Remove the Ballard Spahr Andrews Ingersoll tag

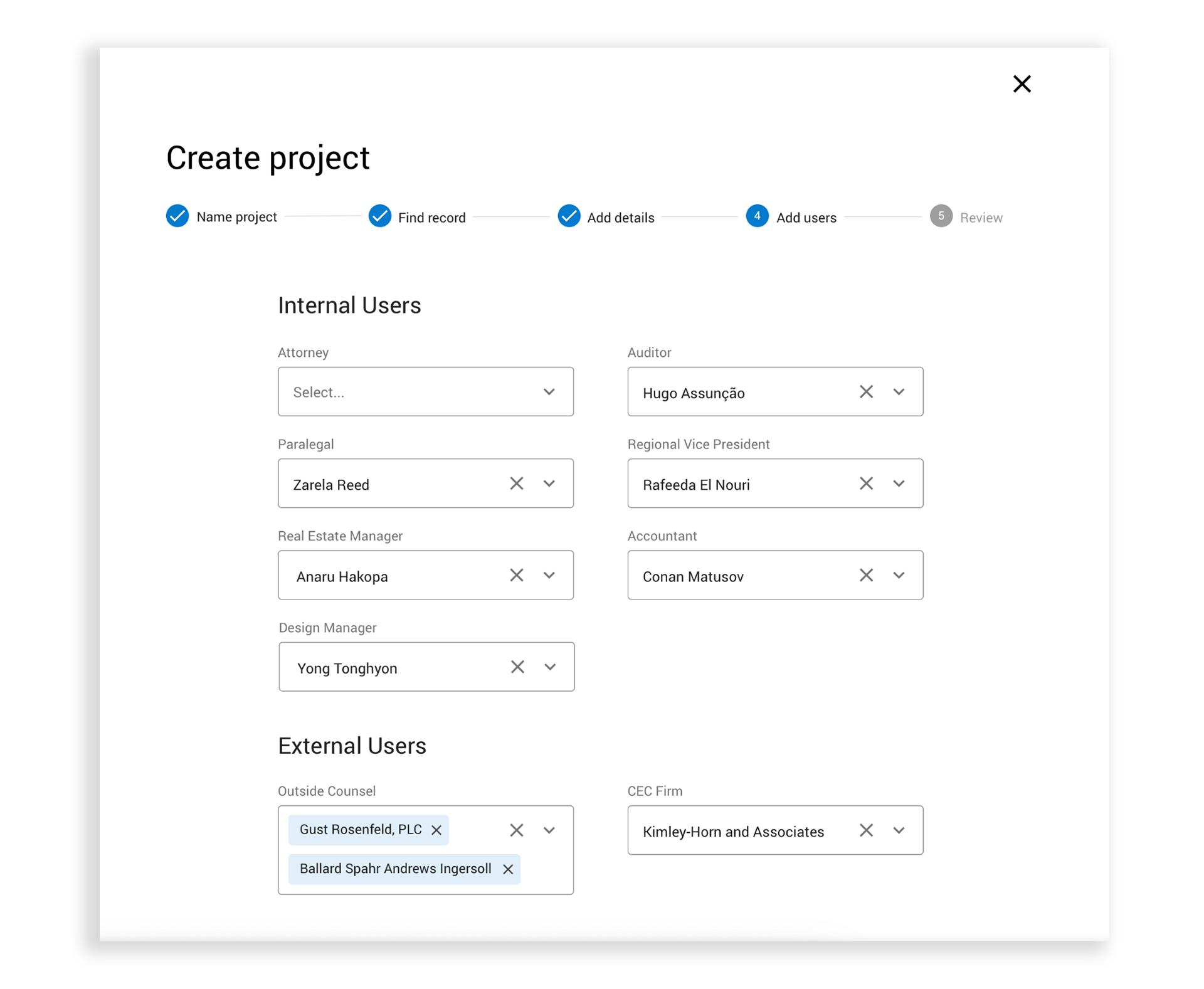(508, 869)
